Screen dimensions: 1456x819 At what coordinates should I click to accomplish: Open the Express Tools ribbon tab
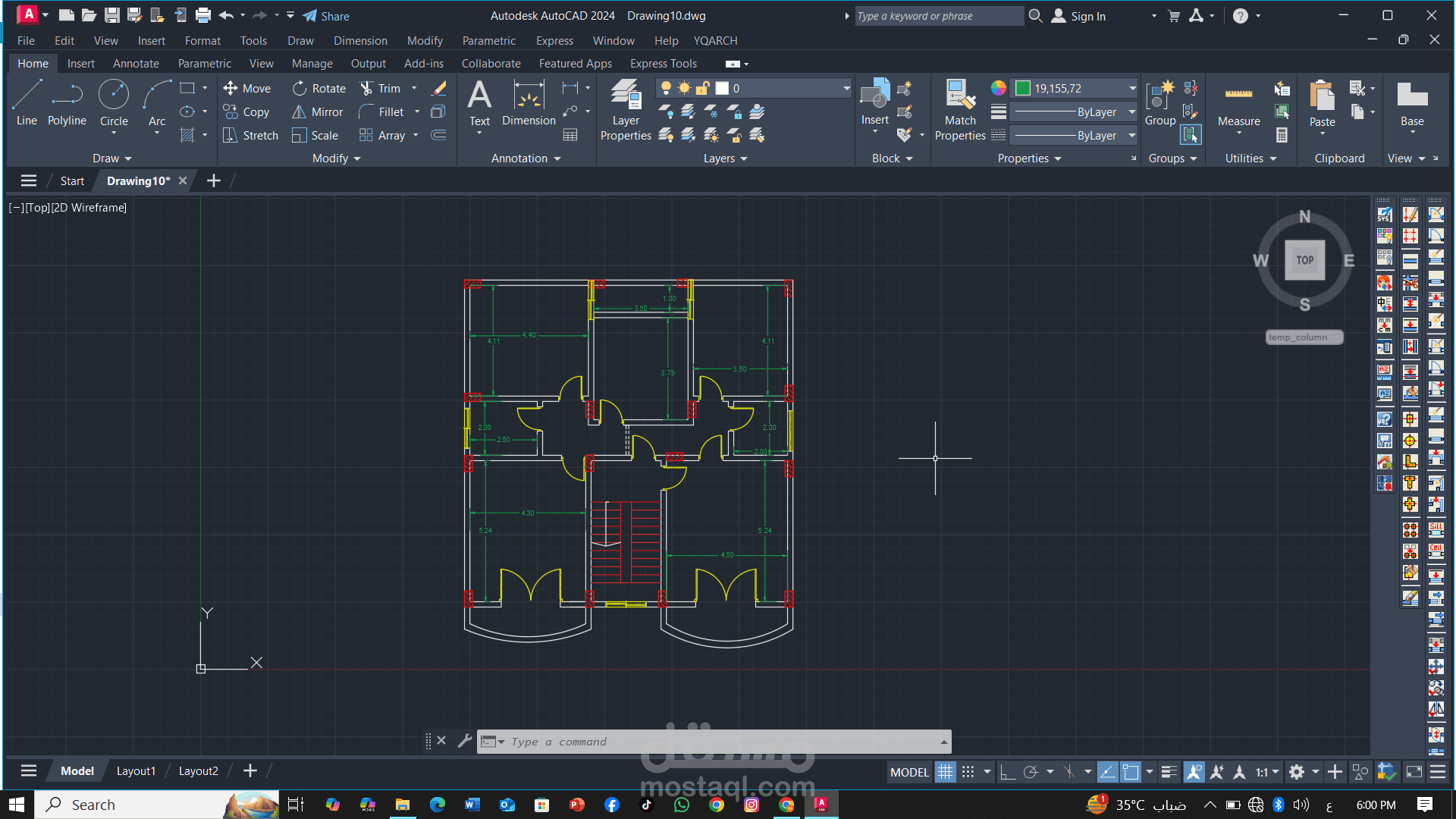664,64
